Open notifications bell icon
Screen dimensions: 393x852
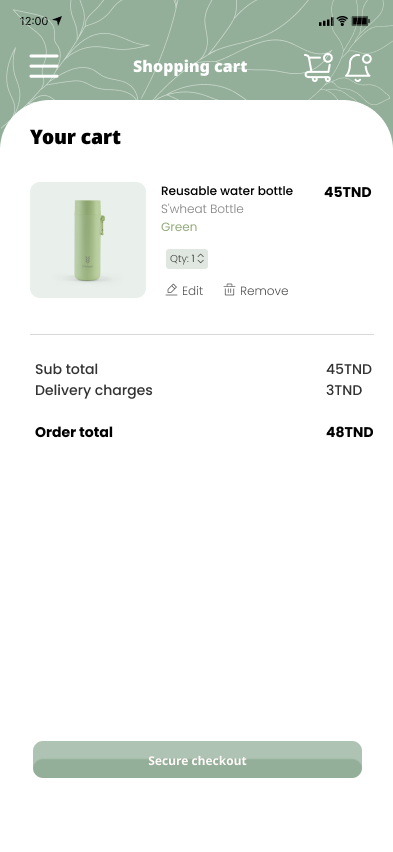point(358,68)
